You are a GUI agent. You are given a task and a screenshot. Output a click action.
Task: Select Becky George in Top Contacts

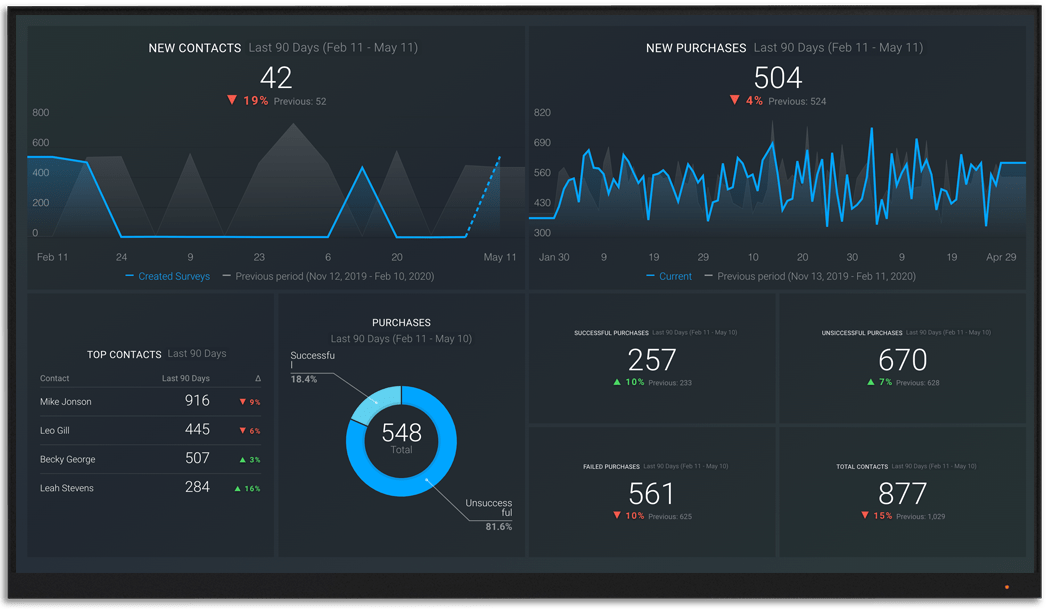pos(68,460)
